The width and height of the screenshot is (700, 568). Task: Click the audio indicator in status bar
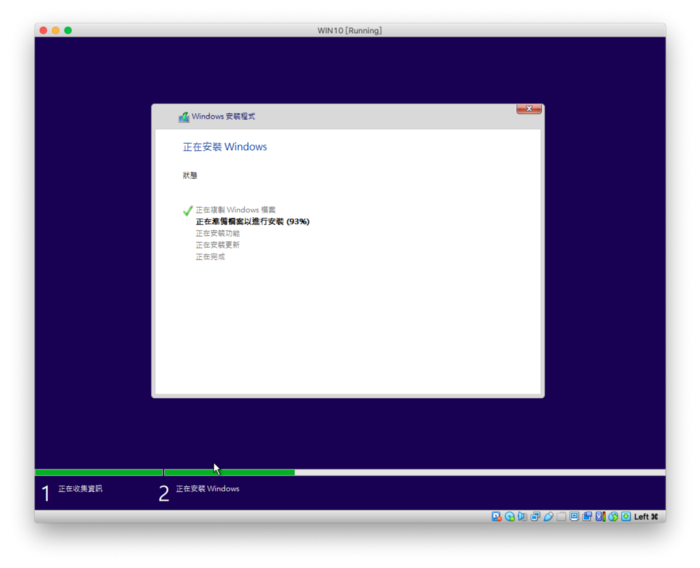(x=522, y=516)
